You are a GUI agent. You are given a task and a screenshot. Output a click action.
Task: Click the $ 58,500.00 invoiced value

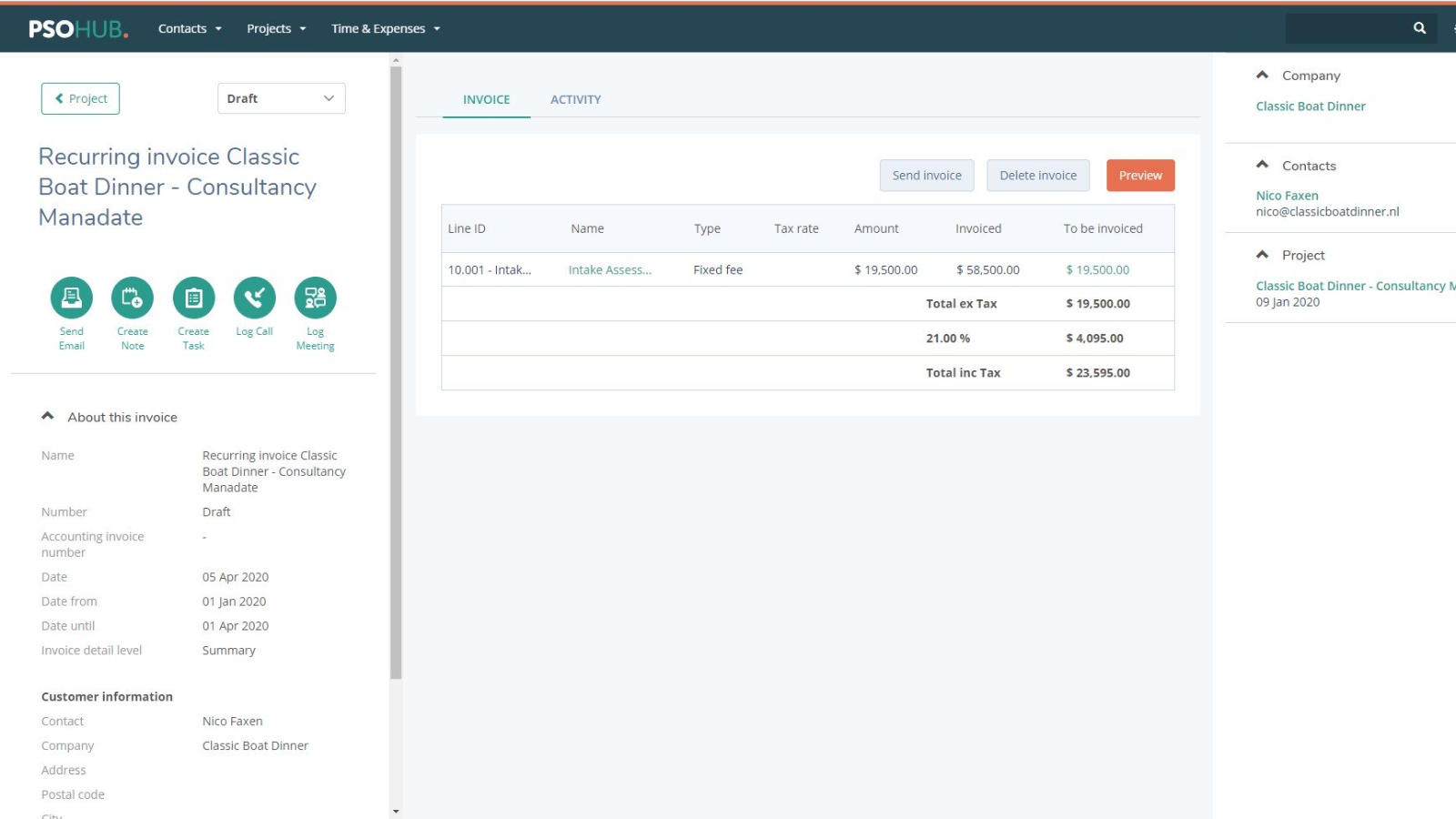988,269
